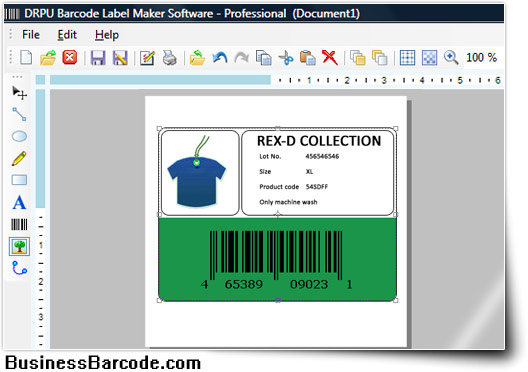
Task: Click the printer icon to print
Action: coord(169,58)
